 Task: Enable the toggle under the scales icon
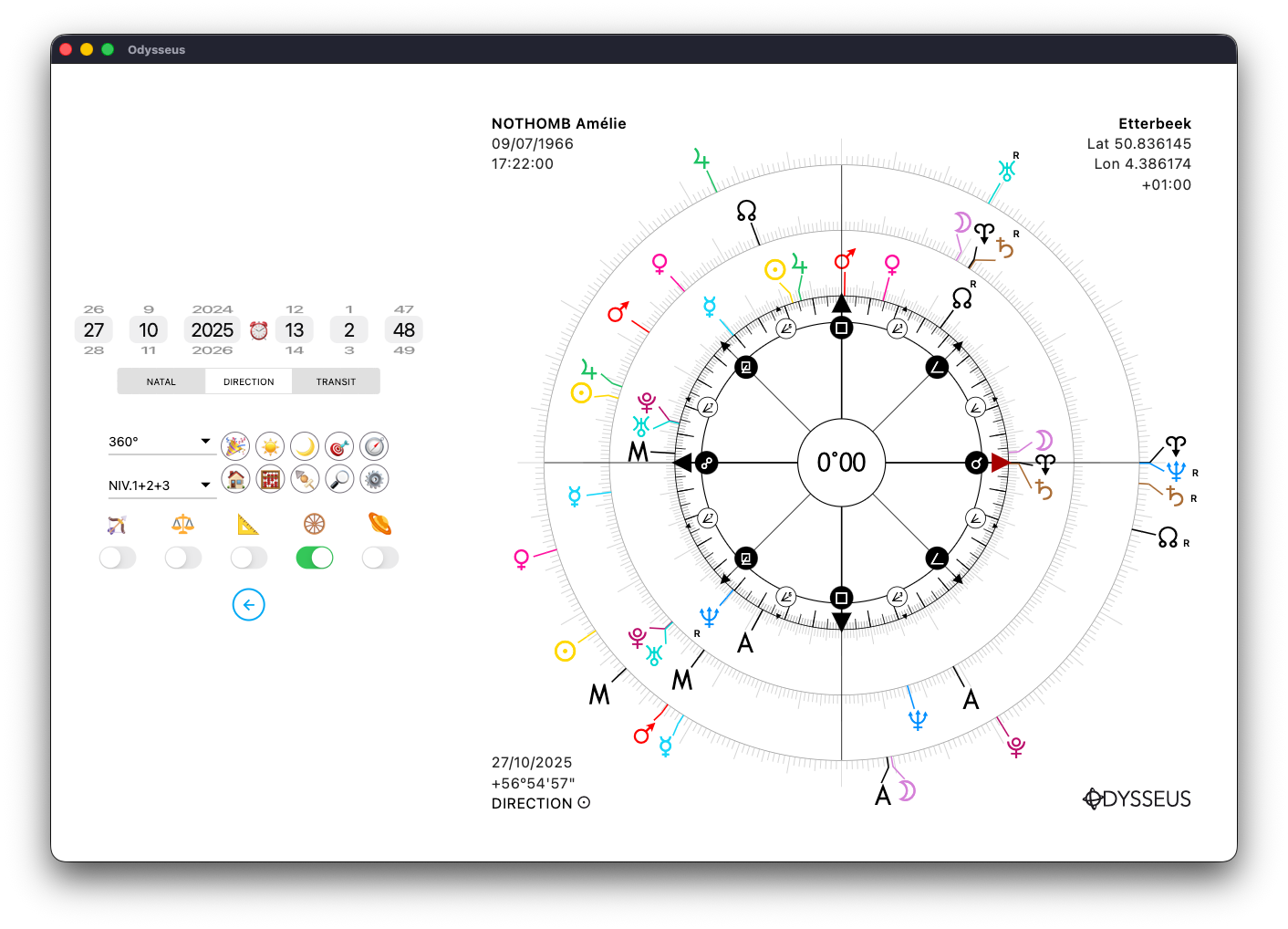tap(183, 558)
